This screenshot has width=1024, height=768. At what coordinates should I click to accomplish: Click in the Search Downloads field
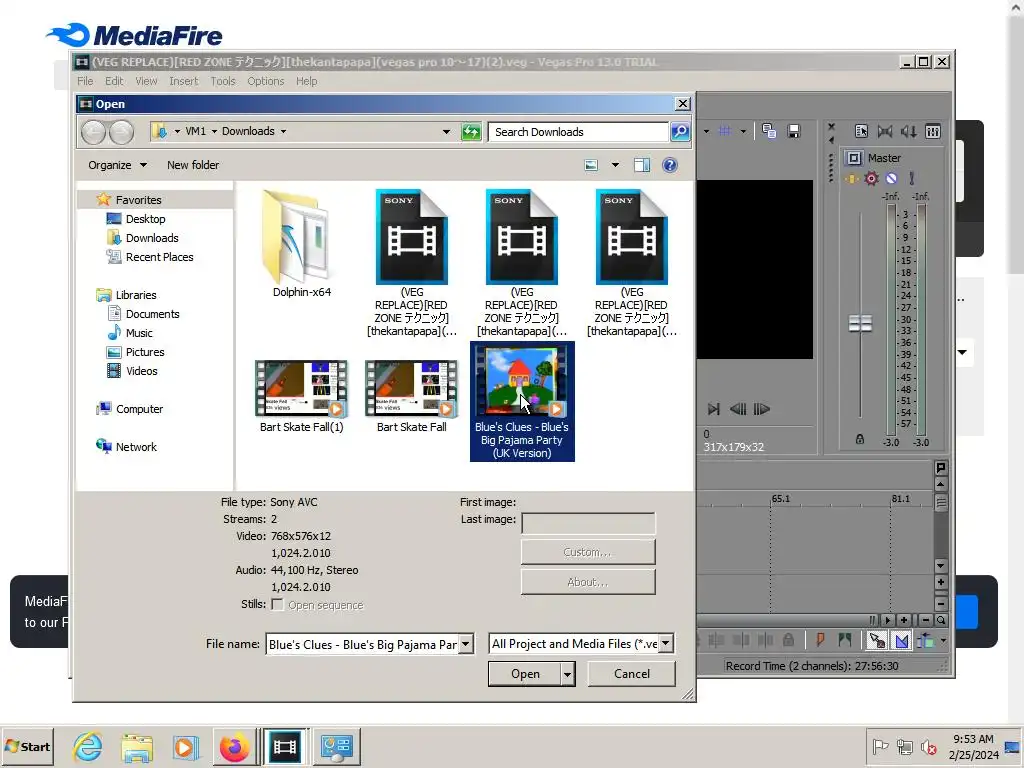pos(578,132)
